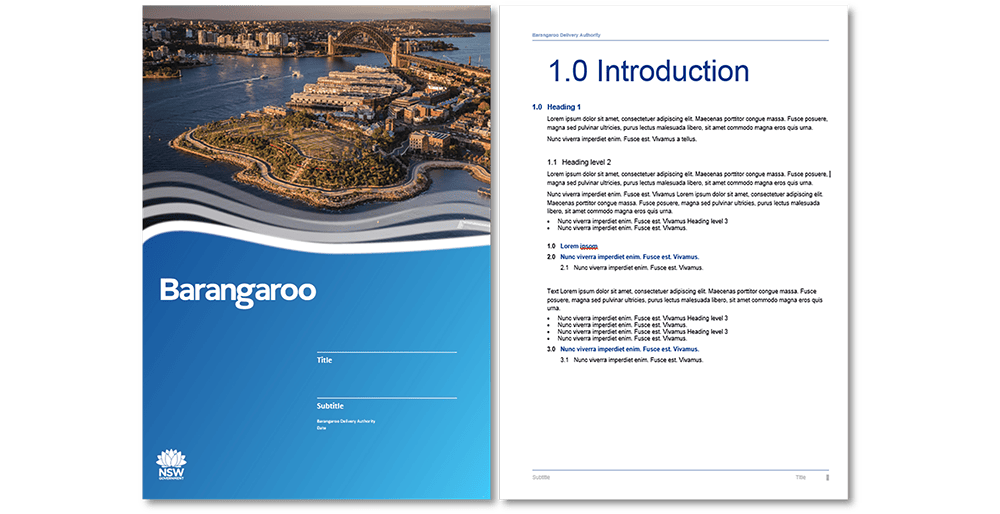Select the Subtitle text in the page footer
1000x514 pixels.
(x=541, y=478)
